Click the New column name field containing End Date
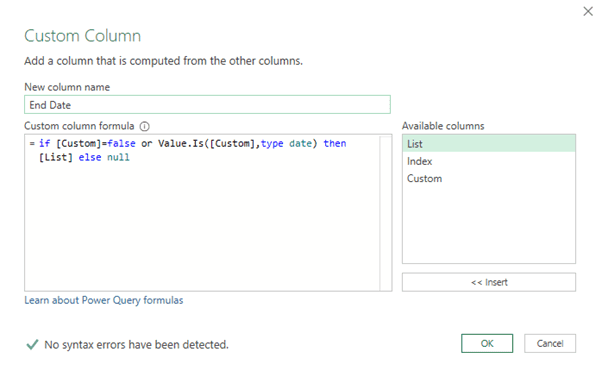Screen dimensions: 602x377 click(x=207, y=105)
